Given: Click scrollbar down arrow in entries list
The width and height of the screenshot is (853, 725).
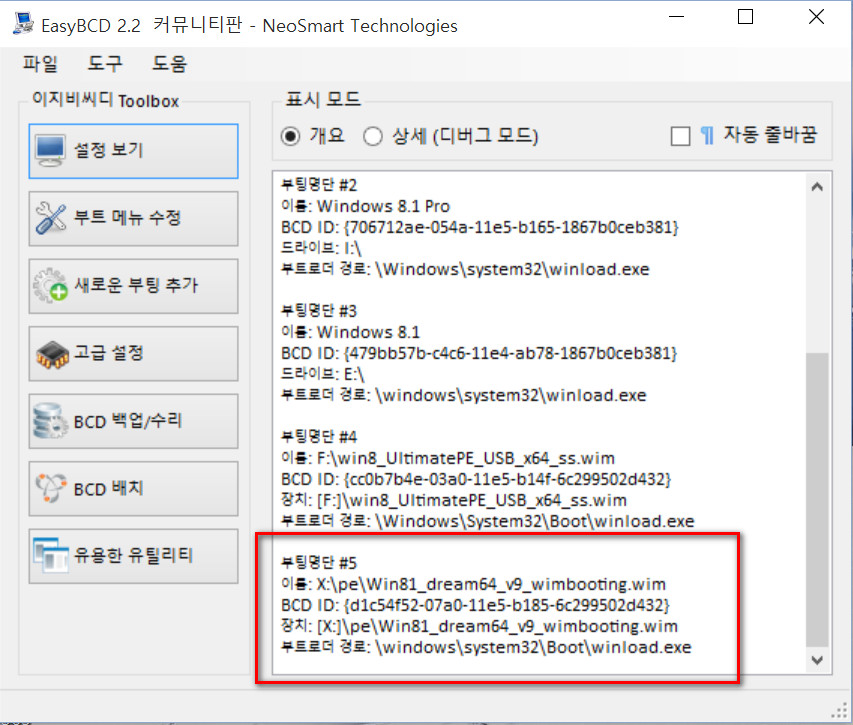Looking at the screenshot, I should 817,660.
